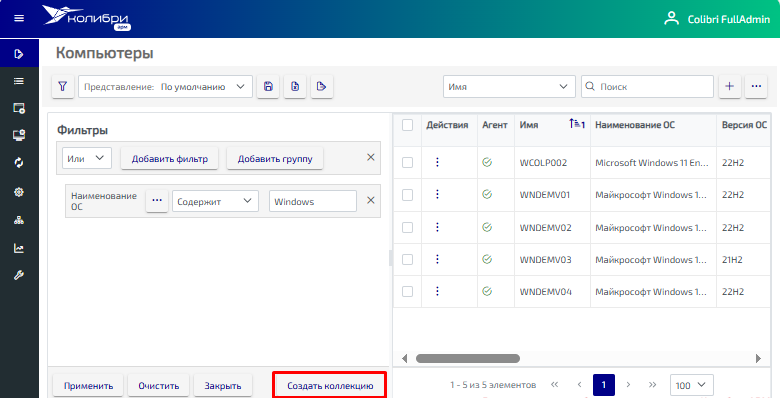Click the Закрыть button
The image size is (780, 398).
pos(223,386)
